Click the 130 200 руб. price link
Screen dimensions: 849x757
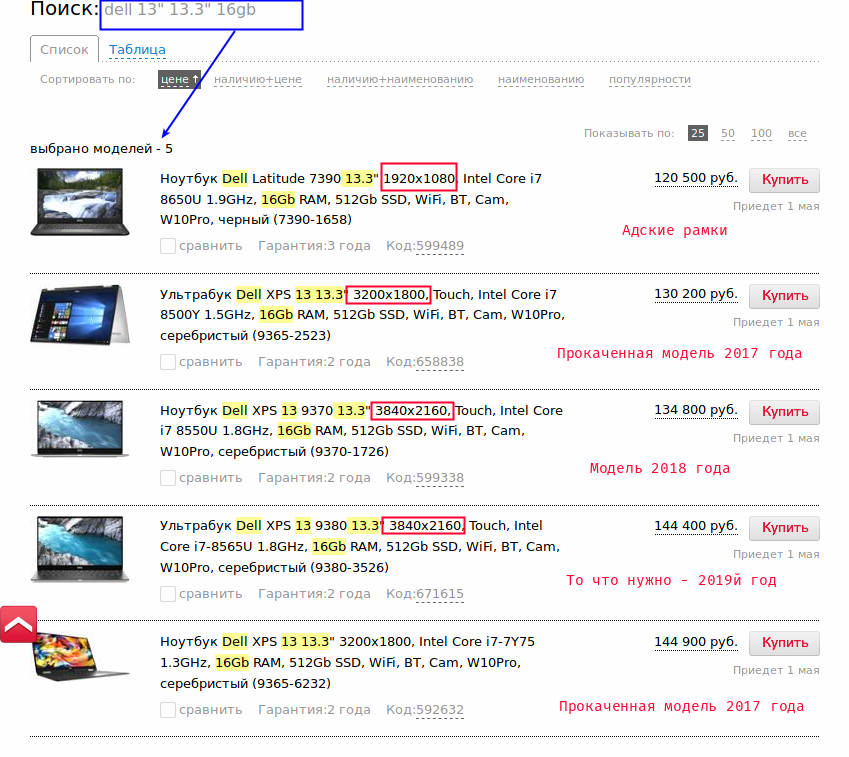tap(696, 294)
